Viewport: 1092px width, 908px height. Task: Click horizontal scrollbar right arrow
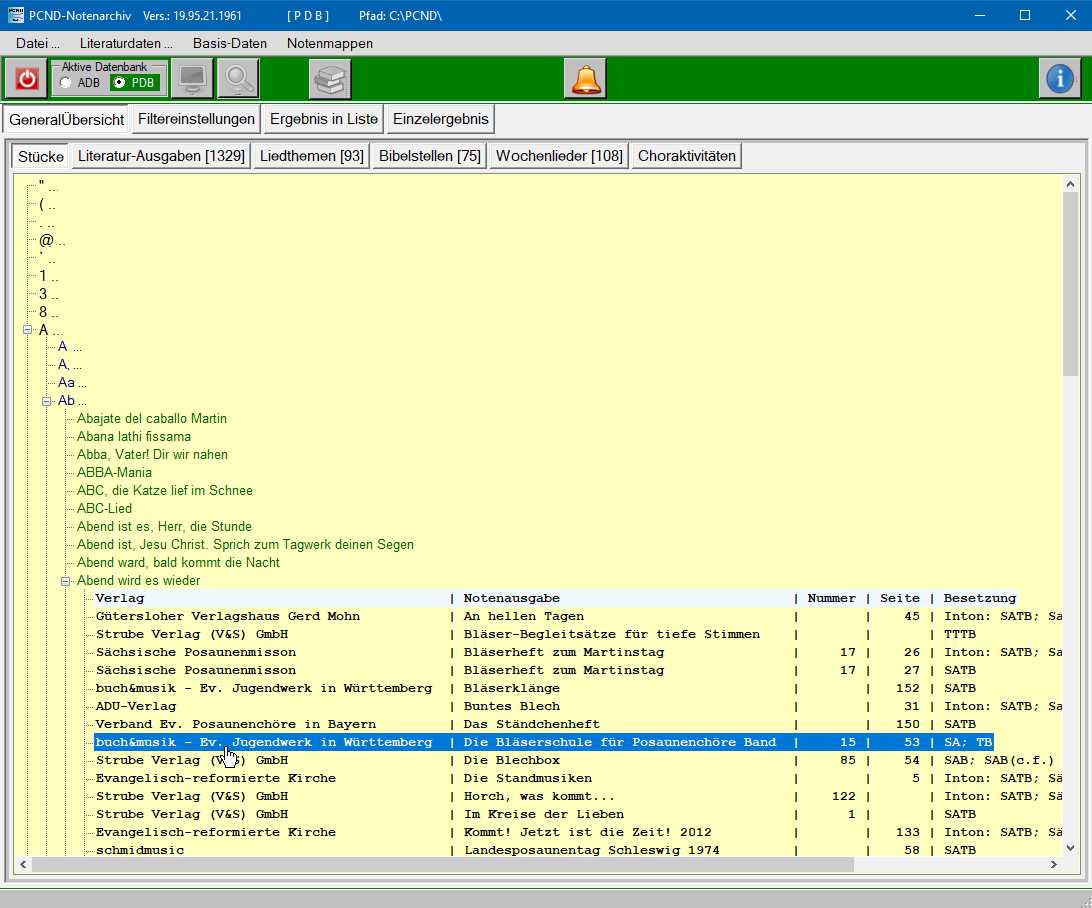[x=1054, y=864]
